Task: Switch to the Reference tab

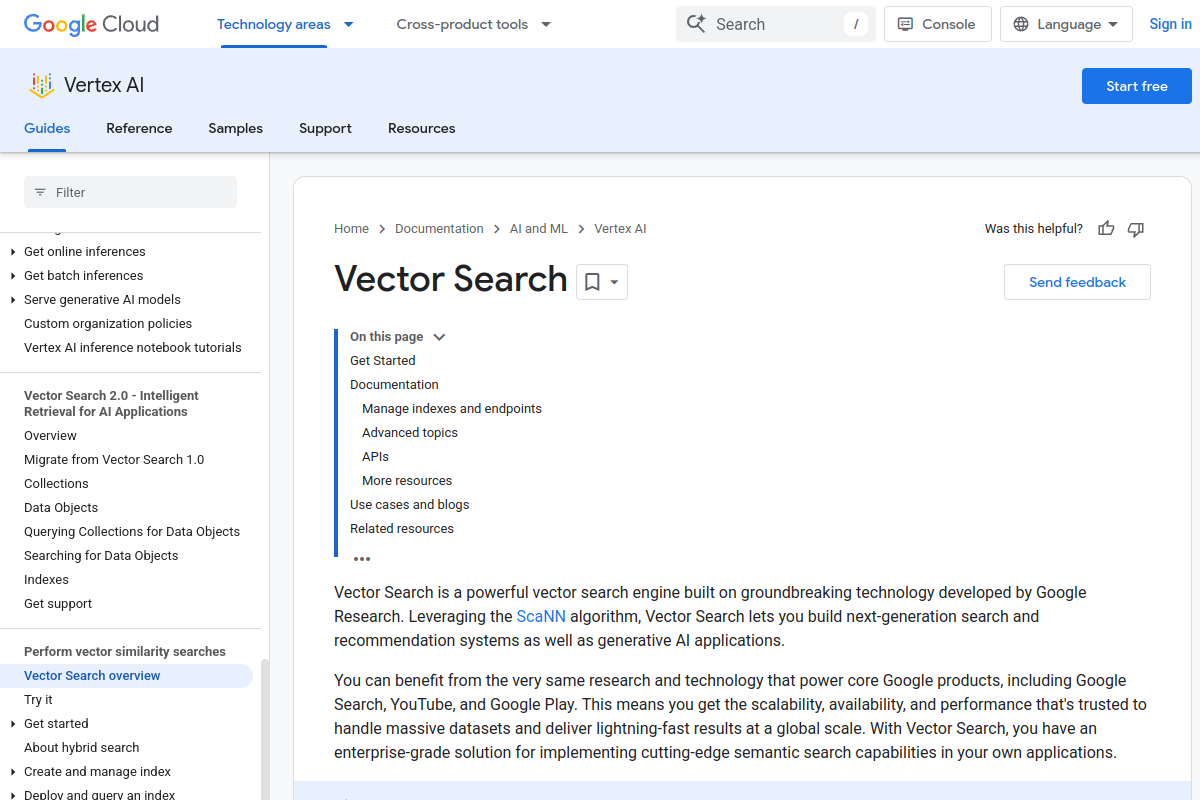Action: coord(139,128)
